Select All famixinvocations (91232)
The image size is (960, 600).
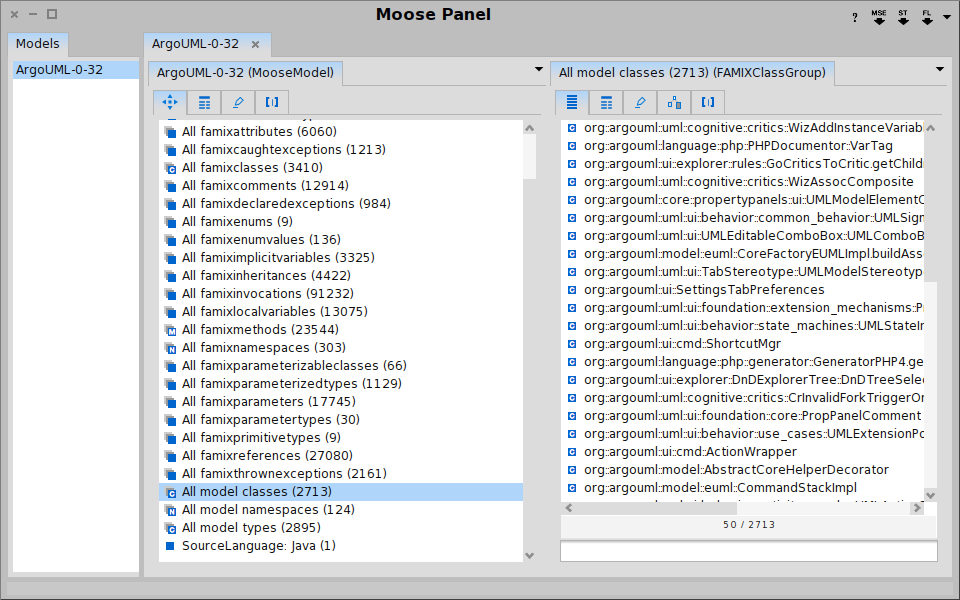click(x=341, y=294)
